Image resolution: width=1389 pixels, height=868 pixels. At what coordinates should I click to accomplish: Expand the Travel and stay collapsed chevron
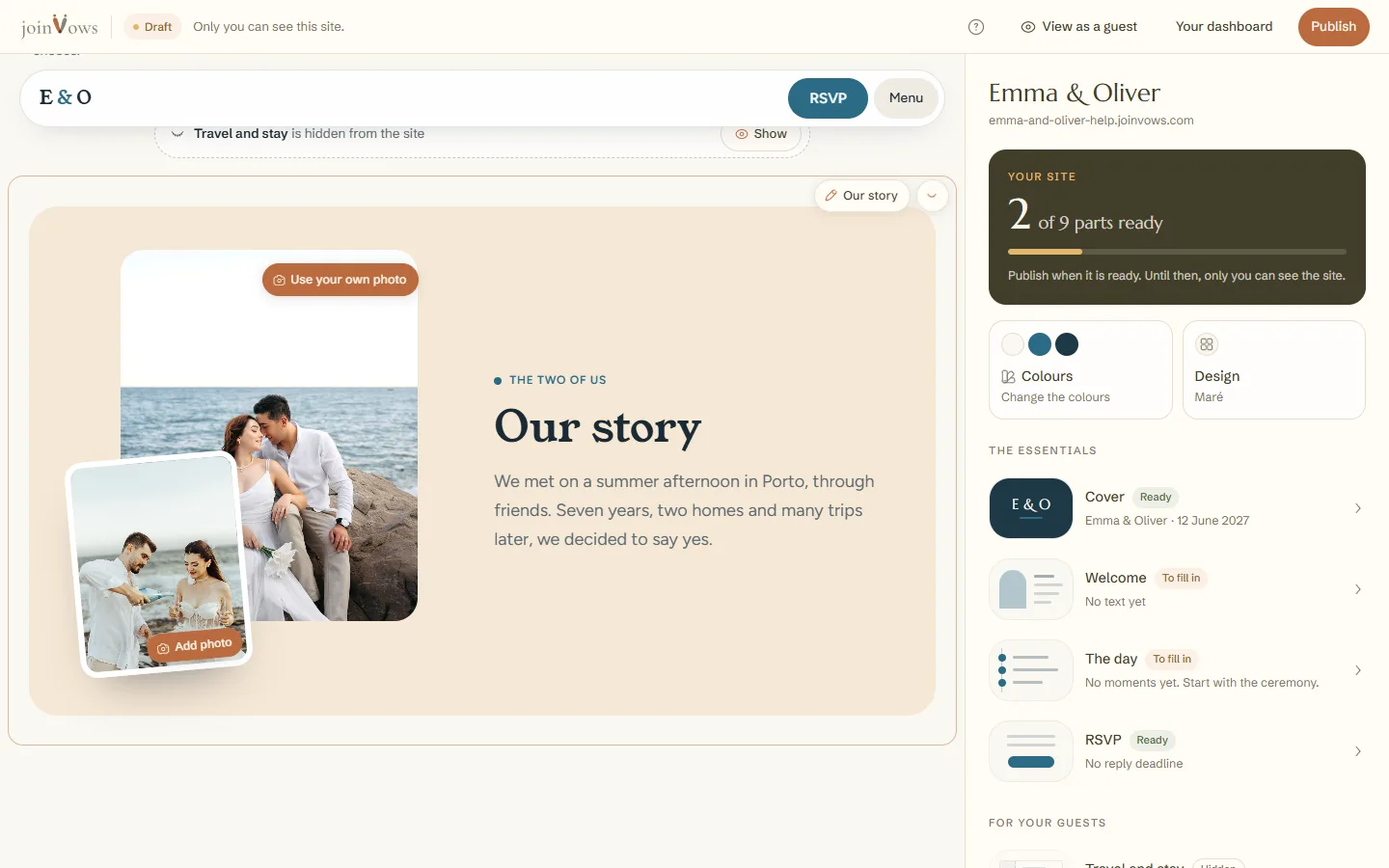[177, 134]
